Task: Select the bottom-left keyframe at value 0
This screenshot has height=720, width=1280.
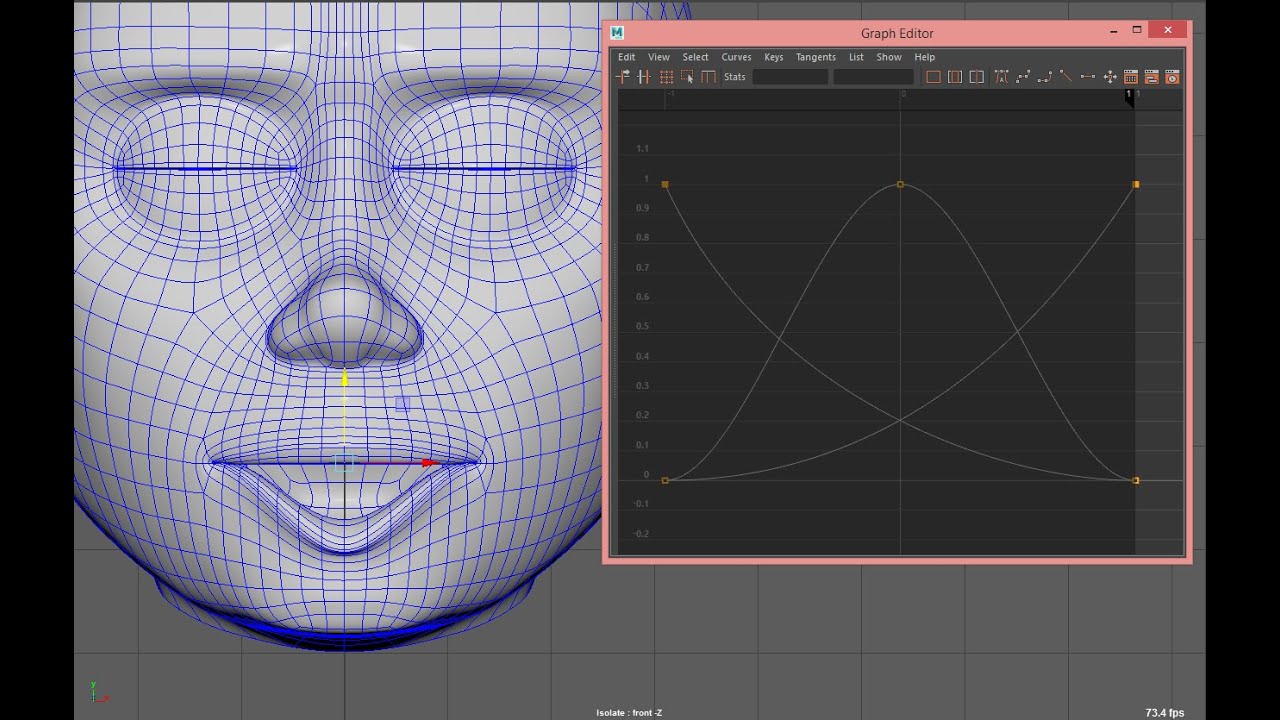Action: coord(665,481)
